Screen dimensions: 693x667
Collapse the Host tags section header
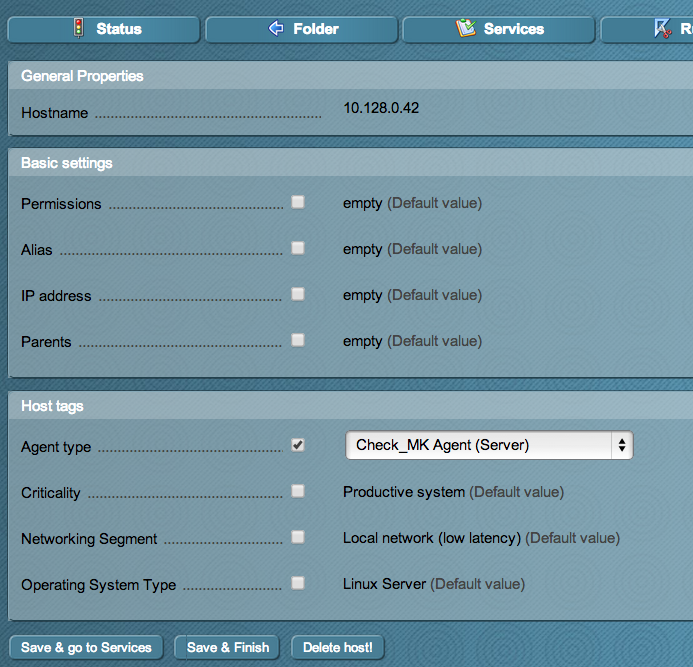tap(350, 406)
